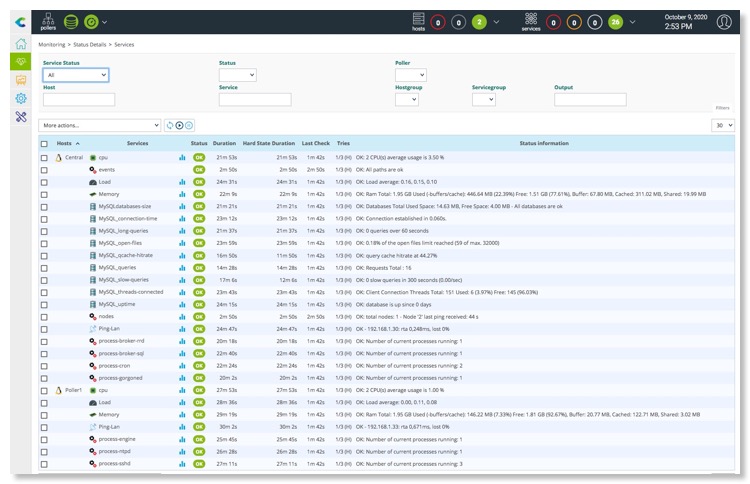Click the Poller1 host link
Viewport: 750px width, 484px height.
tap(74, 390)
